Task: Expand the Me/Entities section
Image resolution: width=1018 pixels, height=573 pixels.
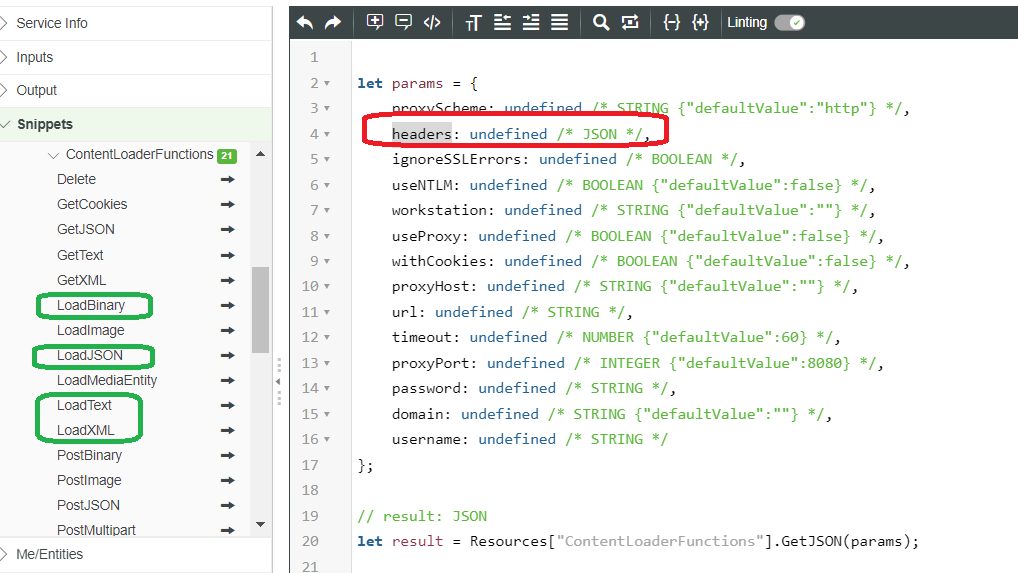Action: (x=49, y=554)
